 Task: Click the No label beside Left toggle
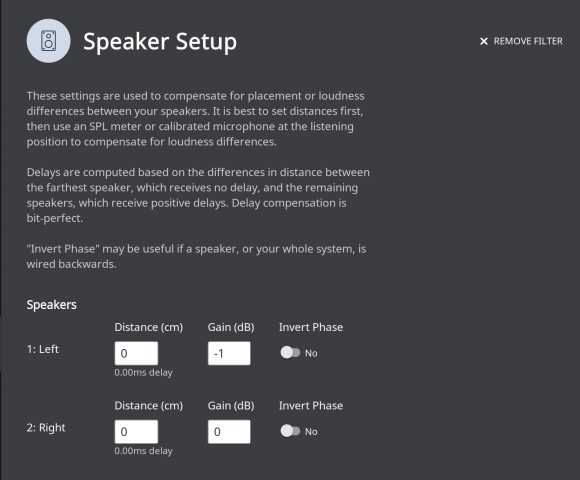click(311, 353)
